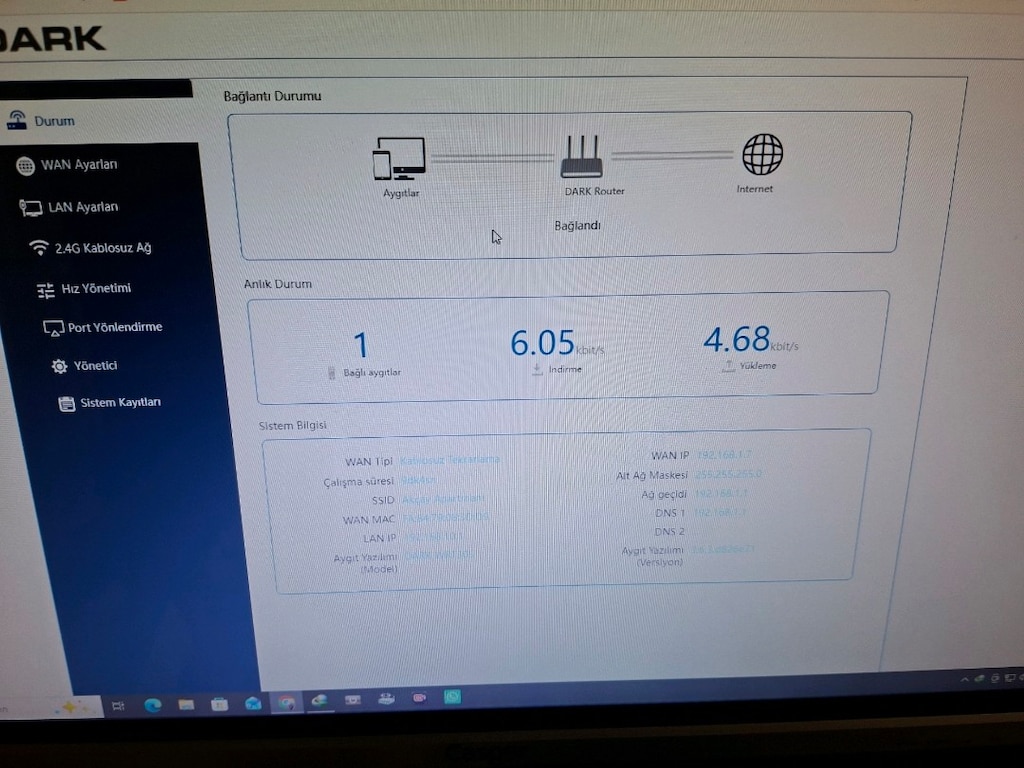Image resolution: width=1024 pixels, height=768 pixels.
Task: Click the monitor icon beside LAN Ayarları
Action: pyautogui.click(x=31, y=208)
